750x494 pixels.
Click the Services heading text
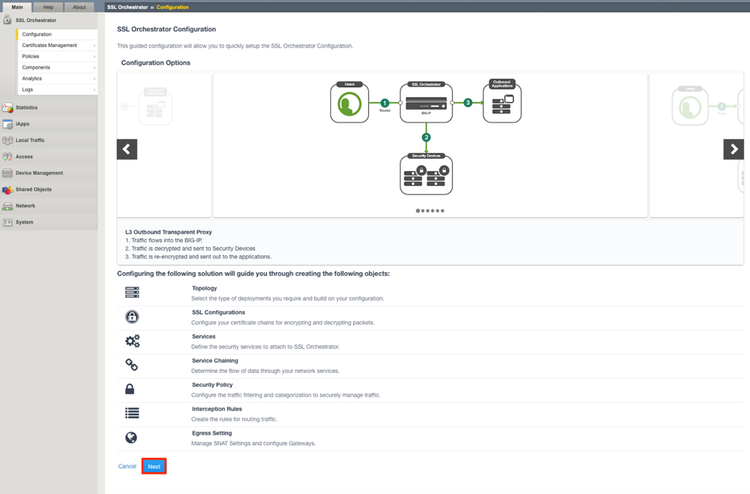203,336
